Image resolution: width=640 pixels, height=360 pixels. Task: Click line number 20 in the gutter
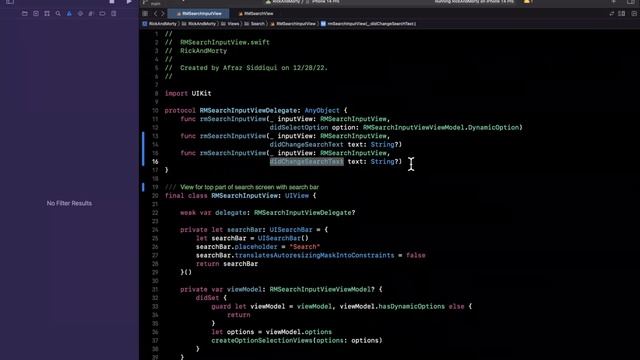(x=155, y=196)
